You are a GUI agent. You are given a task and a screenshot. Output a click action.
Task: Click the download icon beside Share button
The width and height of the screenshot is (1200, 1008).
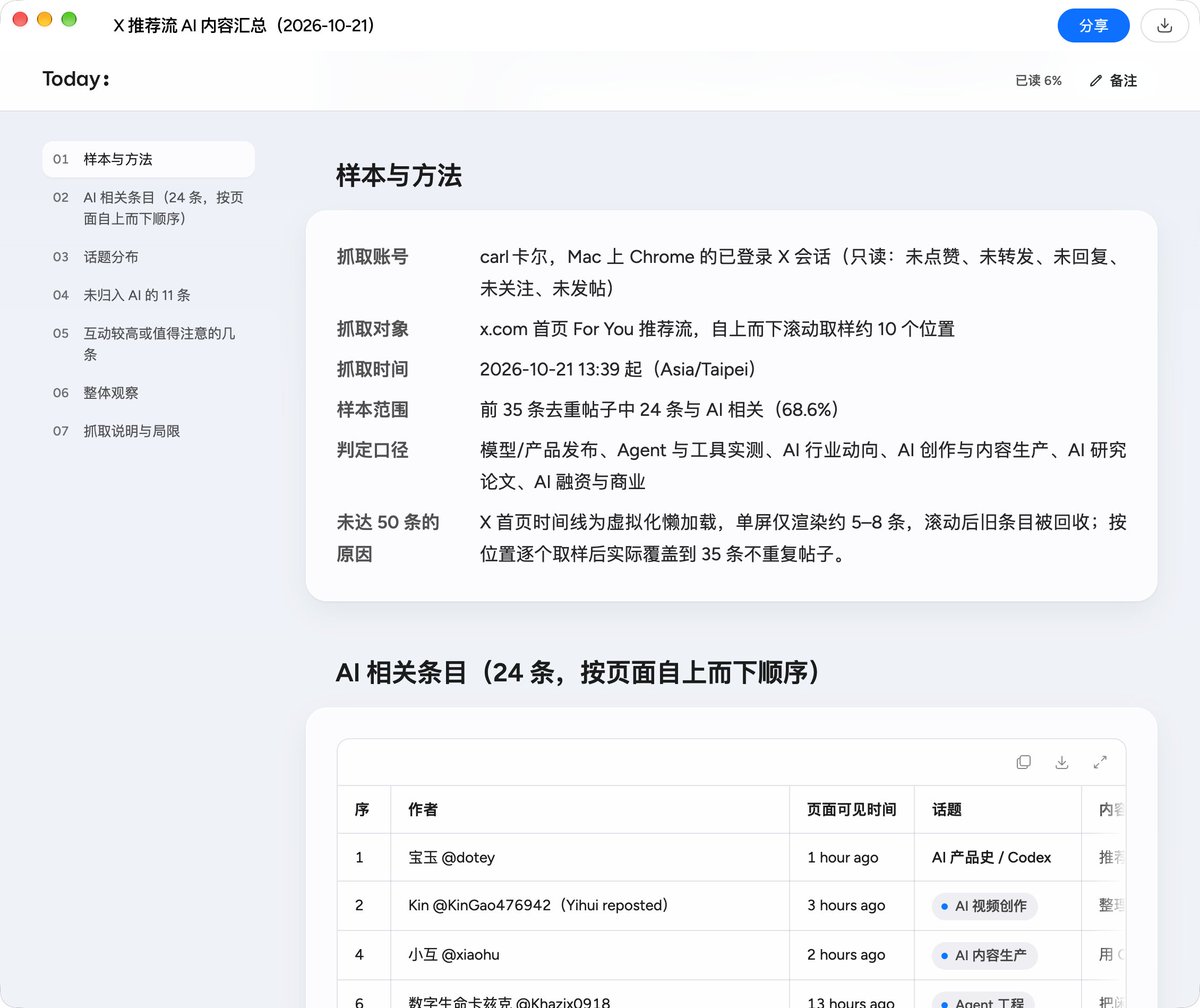coord(1164,26)
